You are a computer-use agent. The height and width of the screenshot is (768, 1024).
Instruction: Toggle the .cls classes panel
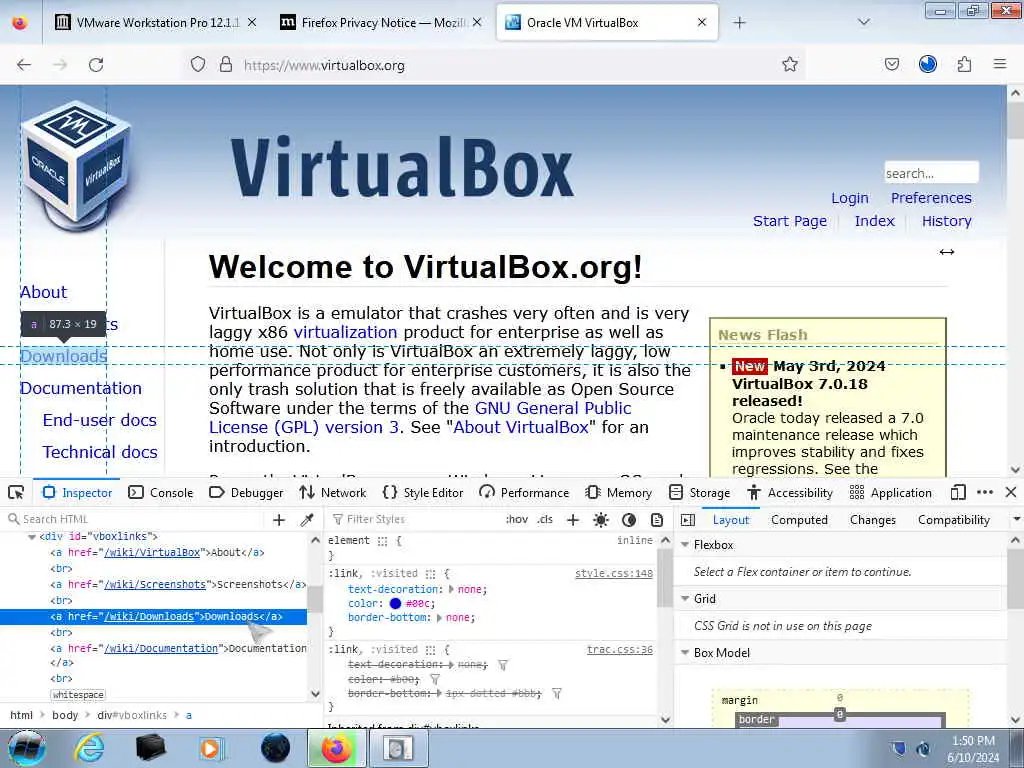(545, 520)
